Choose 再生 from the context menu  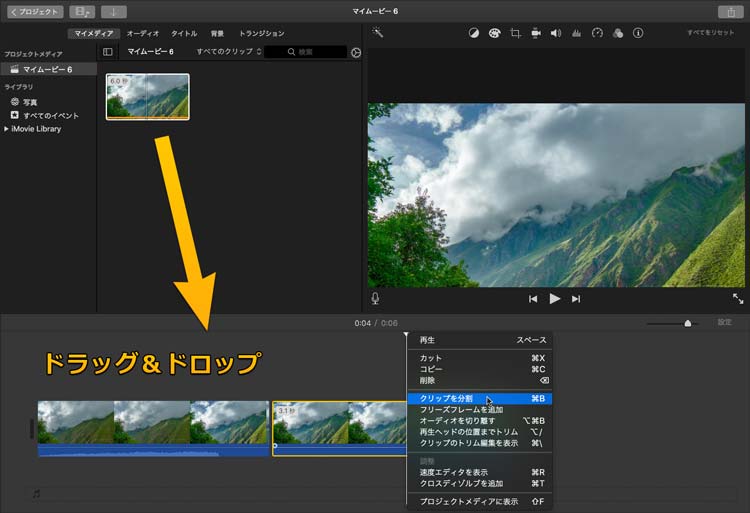coord(480,340)
